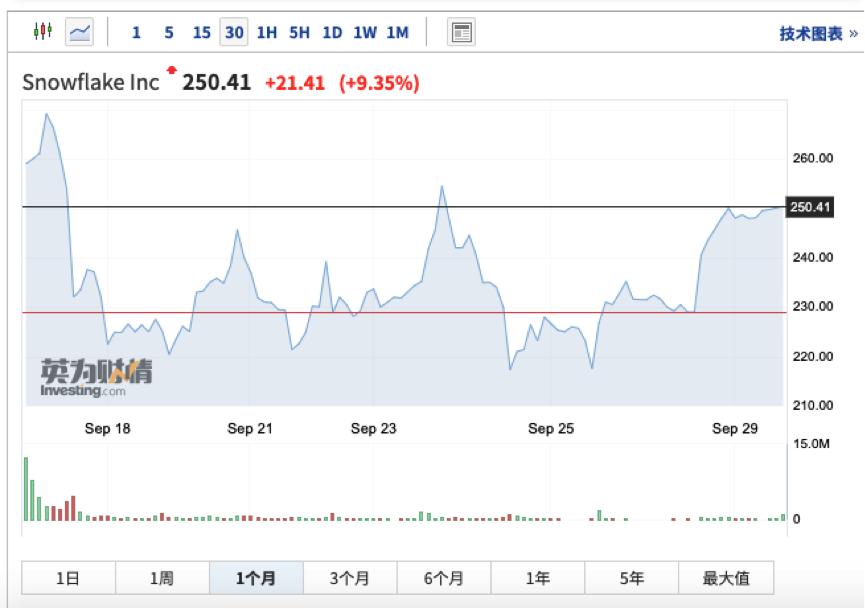This screenshot has height=609, width=865.
Task: Click the Snowflake Inc title
Action: (91, 83)
